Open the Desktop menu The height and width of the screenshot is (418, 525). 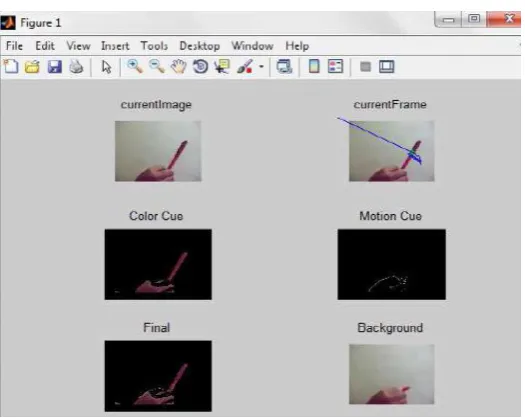point(200,46)
